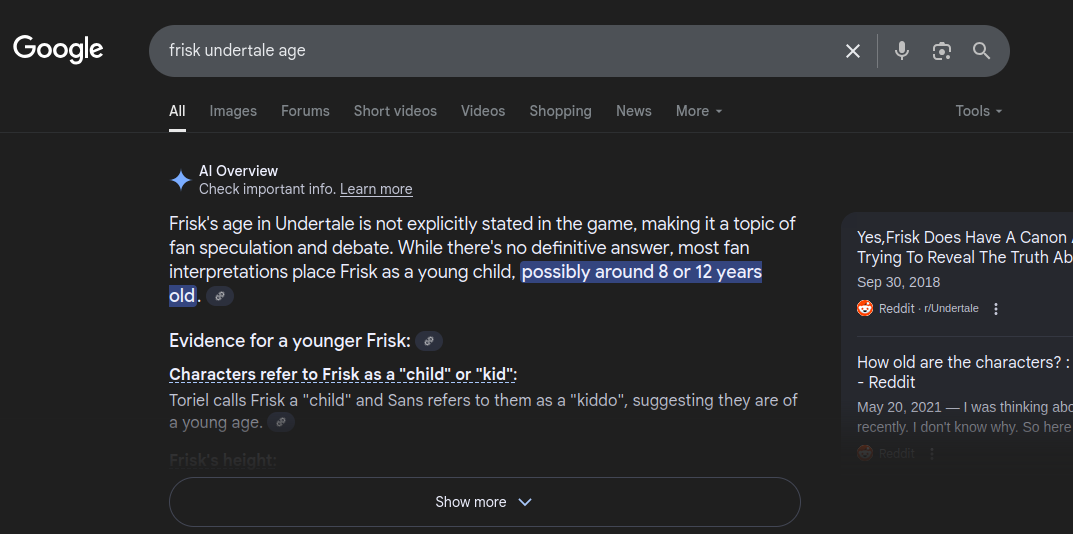This screenshot has height=534, width=1073.
Task: Open source link icon after "years old"
Action: pos(220,296)
